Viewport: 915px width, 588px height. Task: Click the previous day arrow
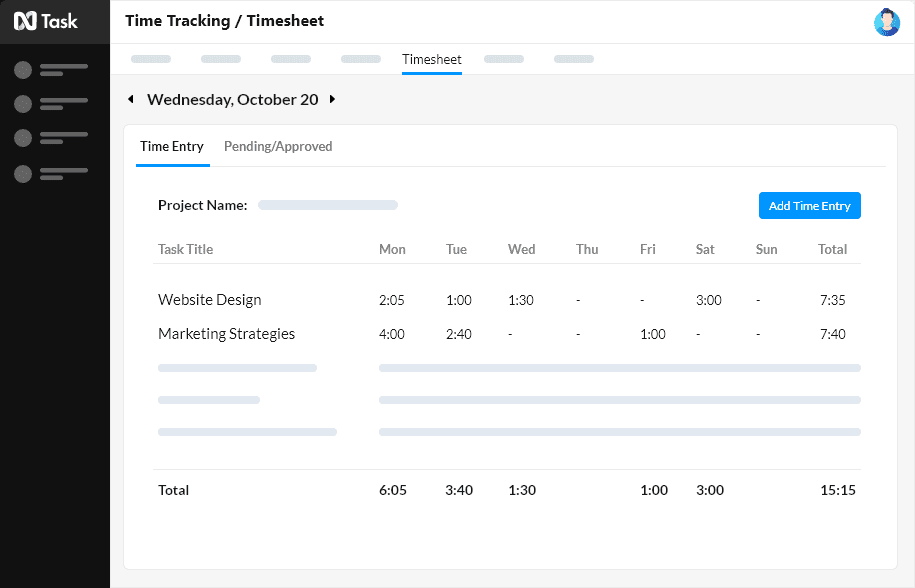tap(131, 99)
